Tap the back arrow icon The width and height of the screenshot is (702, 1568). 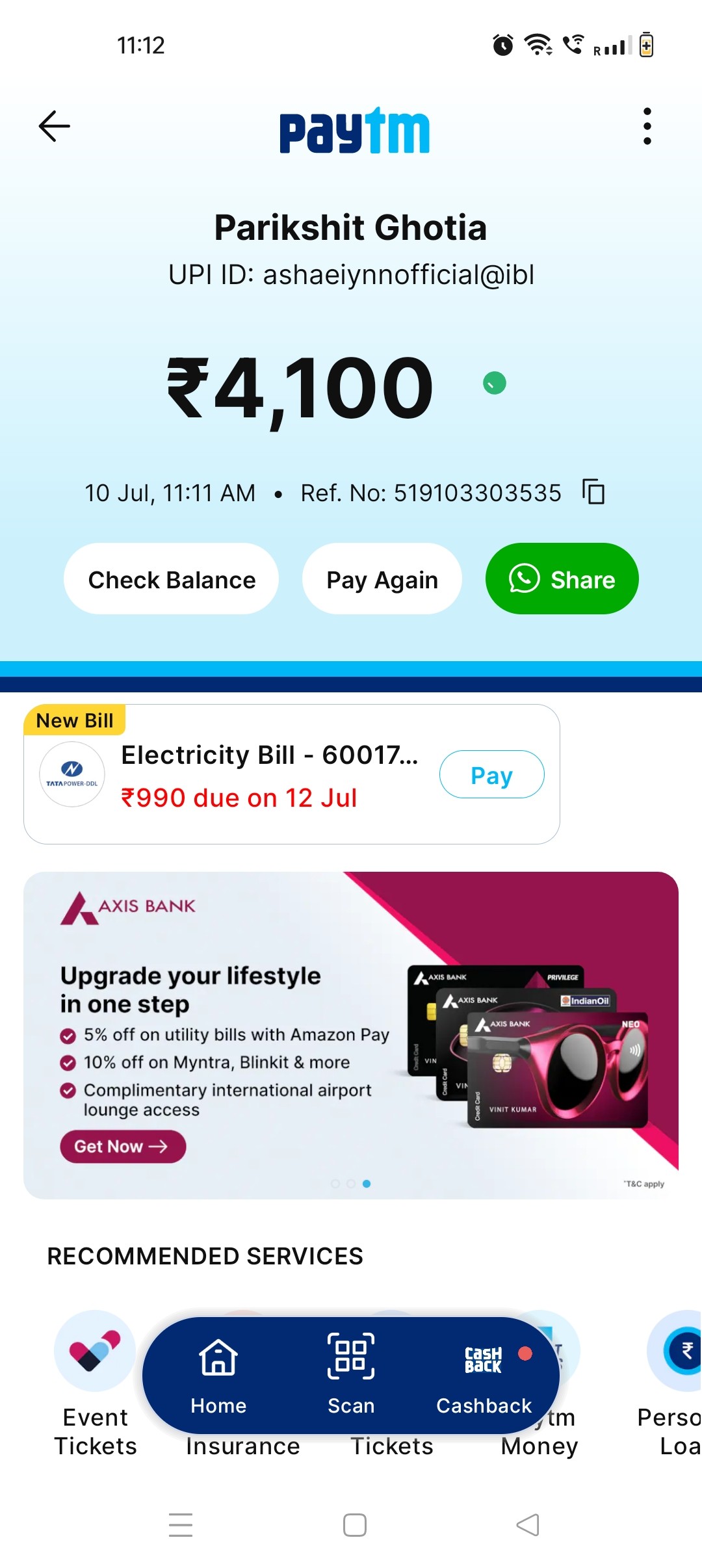(x=55, y=126)
